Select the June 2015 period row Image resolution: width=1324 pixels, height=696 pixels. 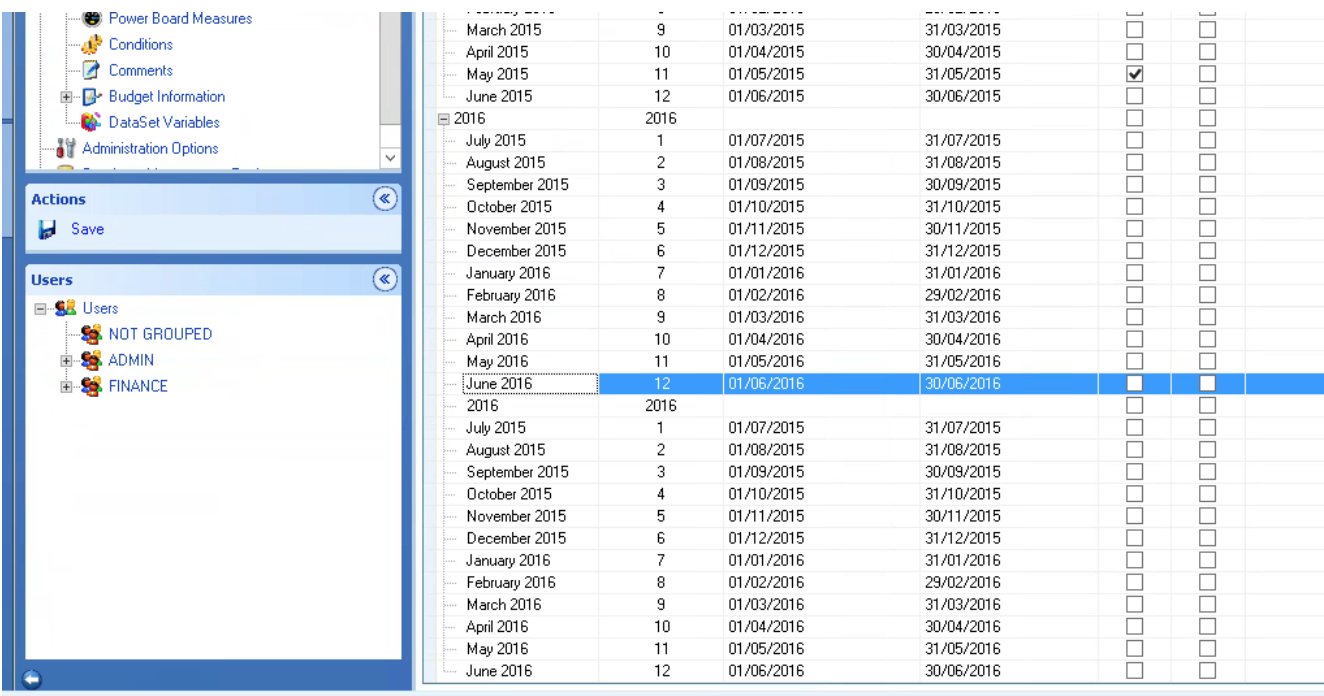[499, 96]
